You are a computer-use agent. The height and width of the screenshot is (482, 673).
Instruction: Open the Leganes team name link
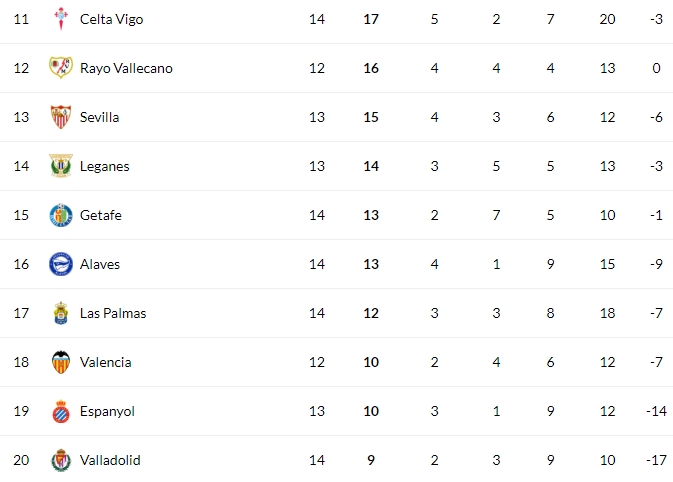pos(104,167)
